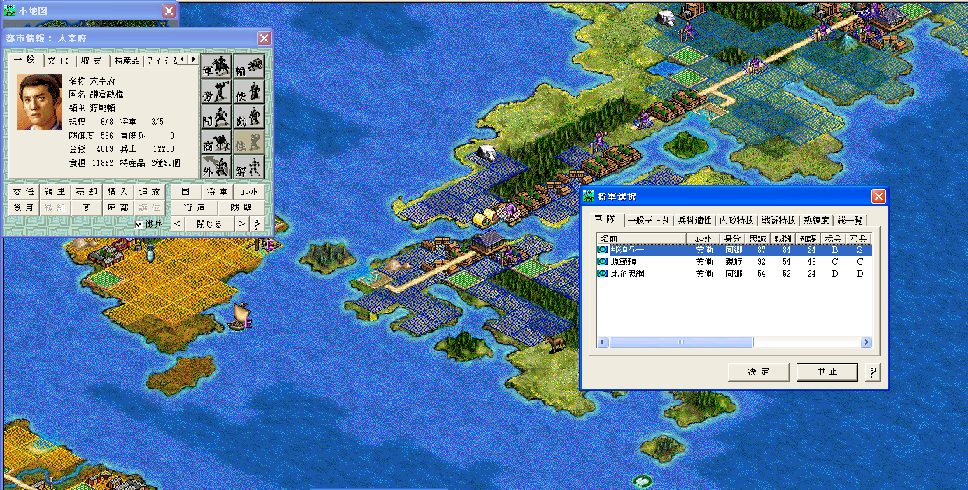Screen dimensions: 968x490
Task: Click the 商 commerce command icon
Action: pos(217,143)
